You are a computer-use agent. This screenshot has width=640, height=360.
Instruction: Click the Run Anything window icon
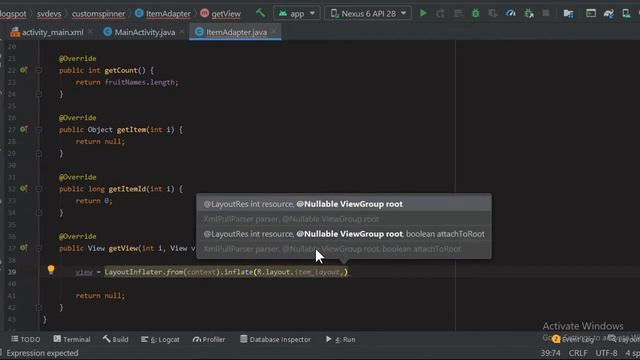[x=591, y=13]
